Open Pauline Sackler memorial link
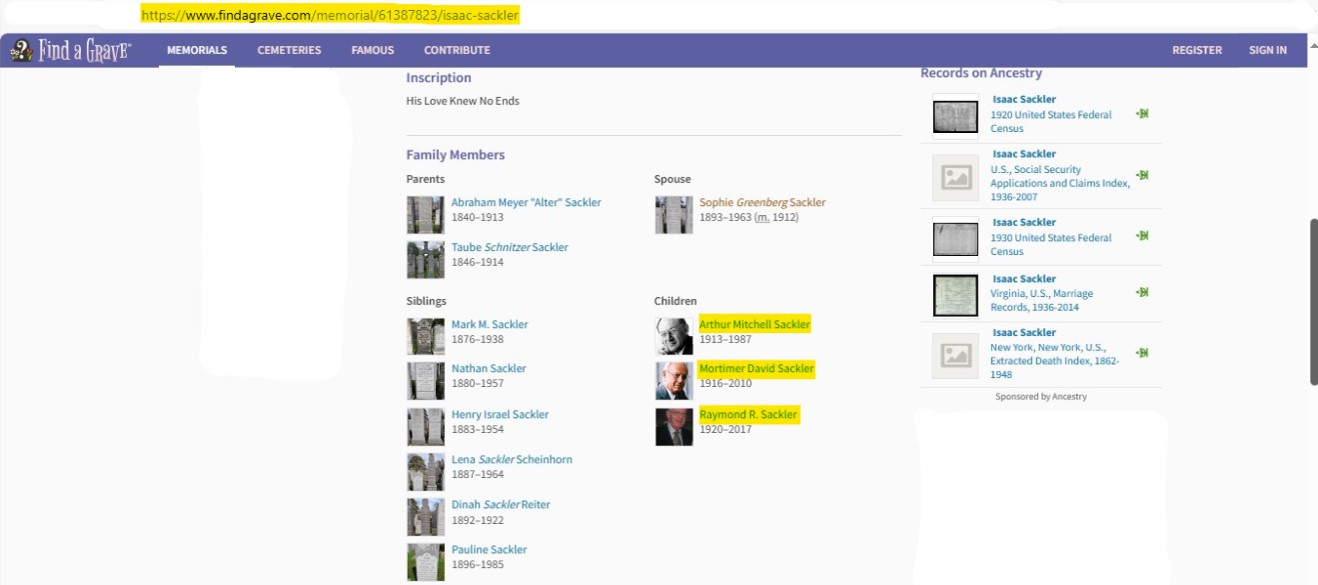The width and height of the screenshot is (1318, 585). coord(489,549)
